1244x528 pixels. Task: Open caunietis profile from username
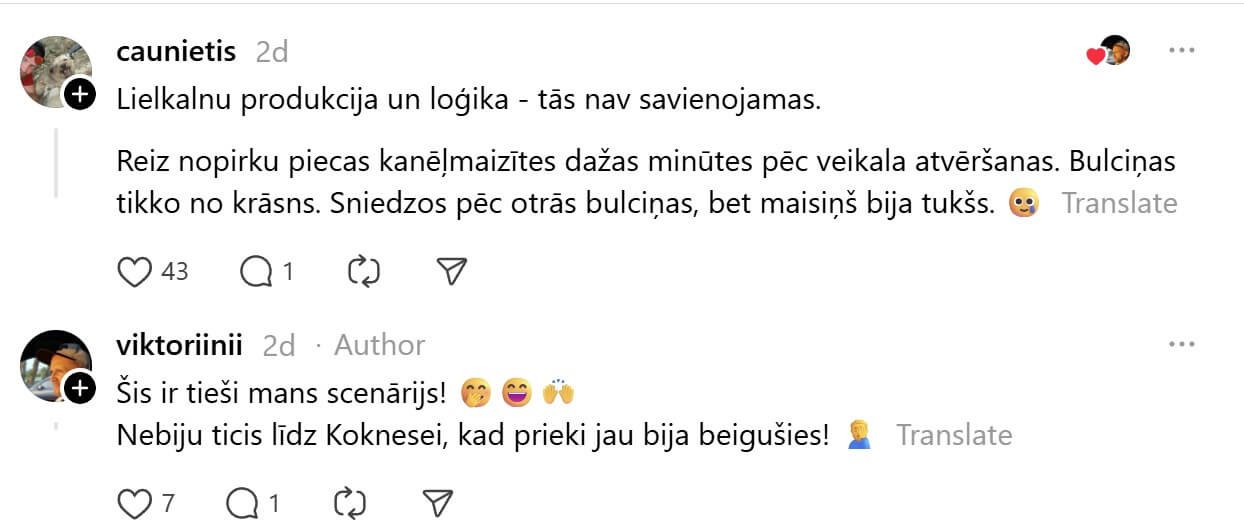pyautogui.click(x=176, y=51)
